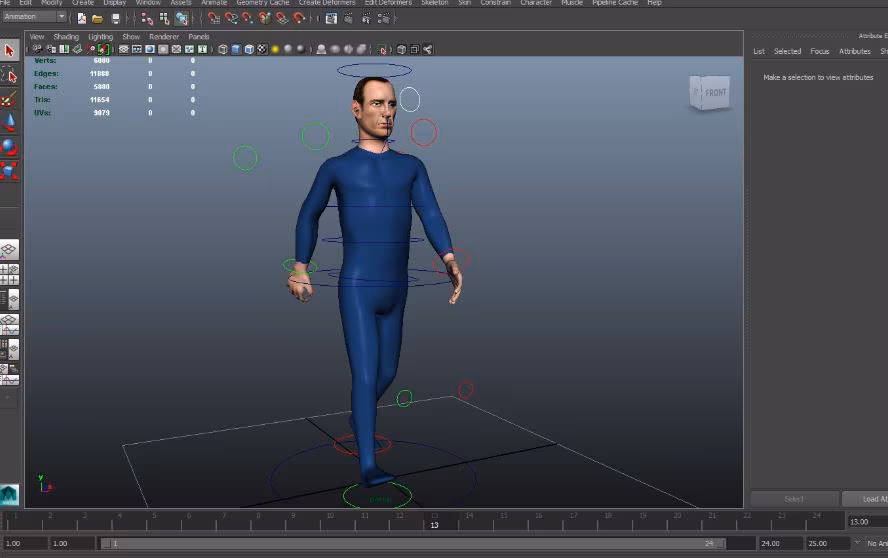Choose the Paint Selection tool
The height and width of the screenshot is (558, 888).
pyautogui.click(x=9, y=100)
